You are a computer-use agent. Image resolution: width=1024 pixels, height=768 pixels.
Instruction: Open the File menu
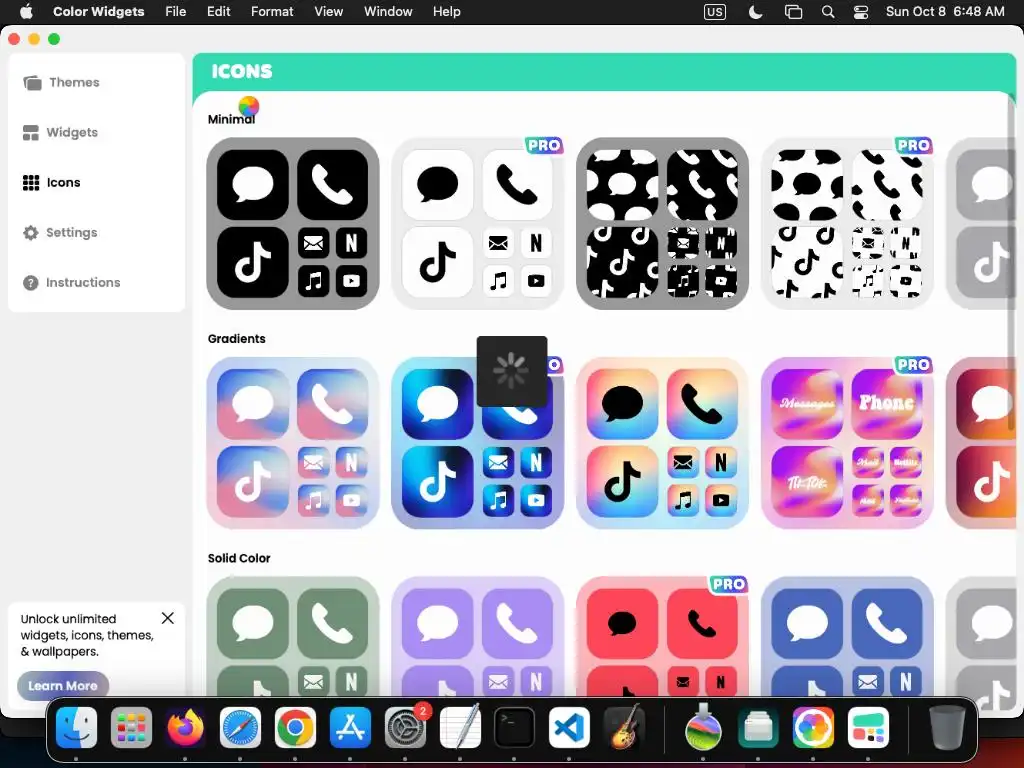pyautogui.click(x=176, y=12)
